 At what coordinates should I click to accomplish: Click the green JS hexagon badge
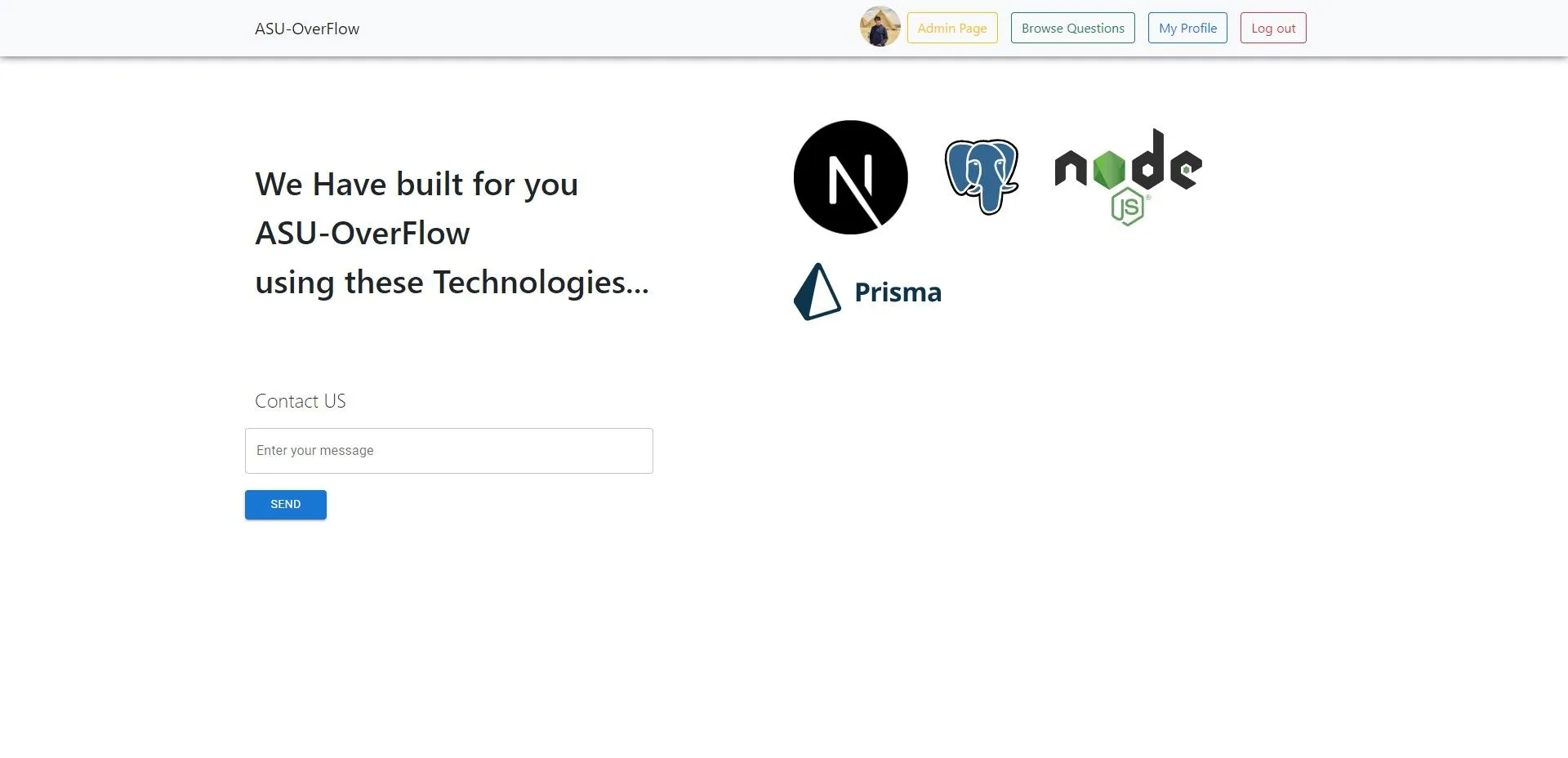point(1127,207)
